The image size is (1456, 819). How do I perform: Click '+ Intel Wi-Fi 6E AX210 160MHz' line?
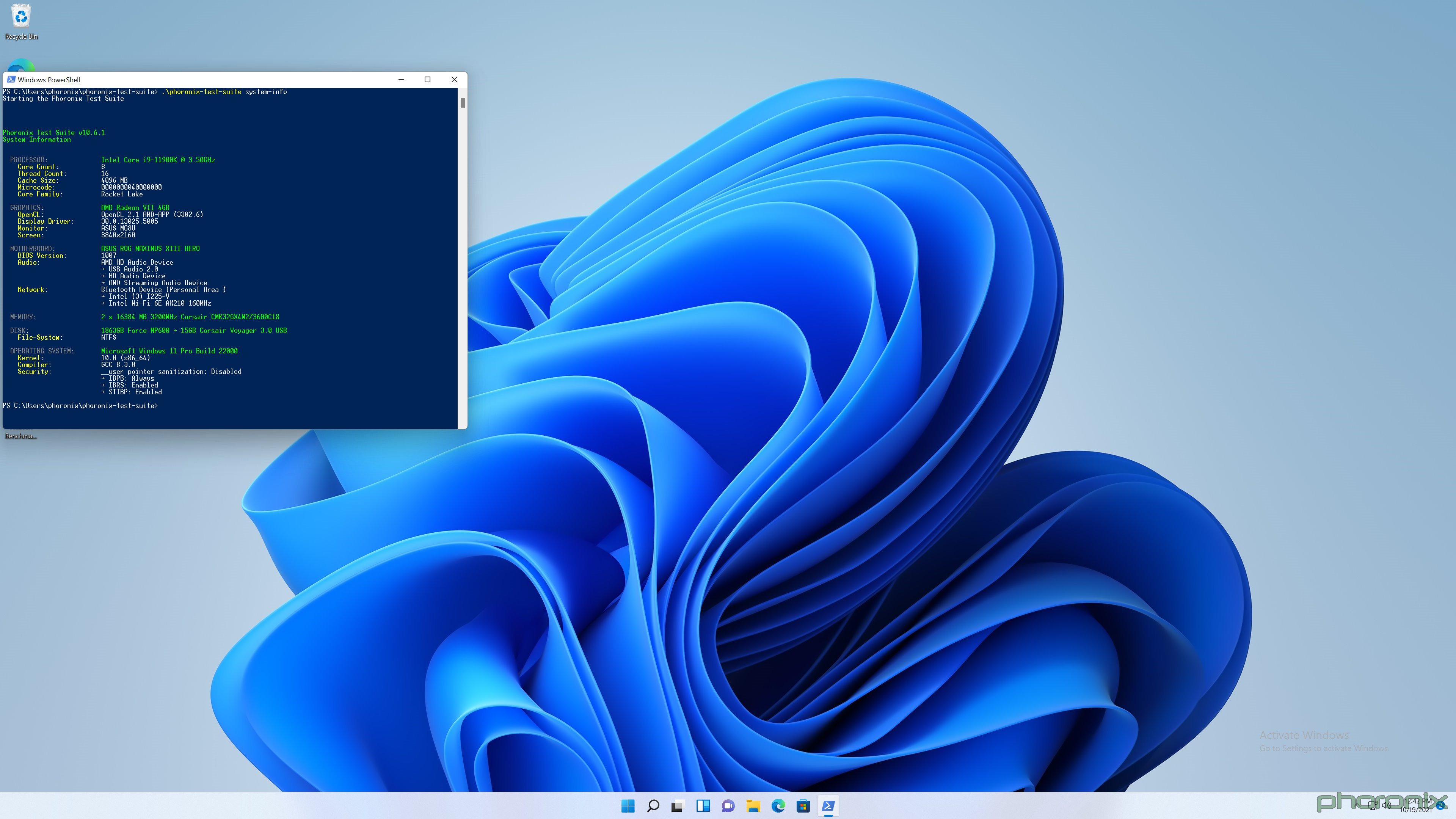(x=156, y=303)
